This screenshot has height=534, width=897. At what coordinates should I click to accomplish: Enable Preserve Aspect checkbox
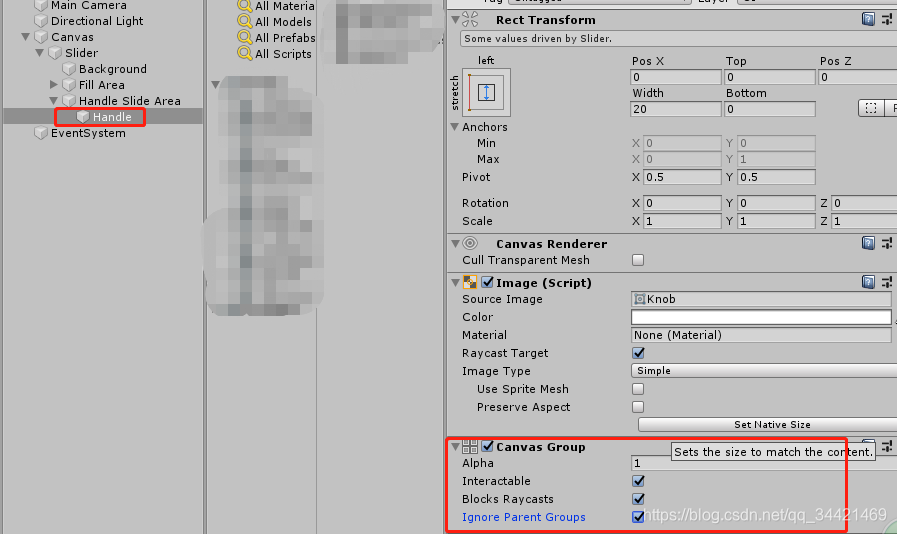[x=638, y=407]
